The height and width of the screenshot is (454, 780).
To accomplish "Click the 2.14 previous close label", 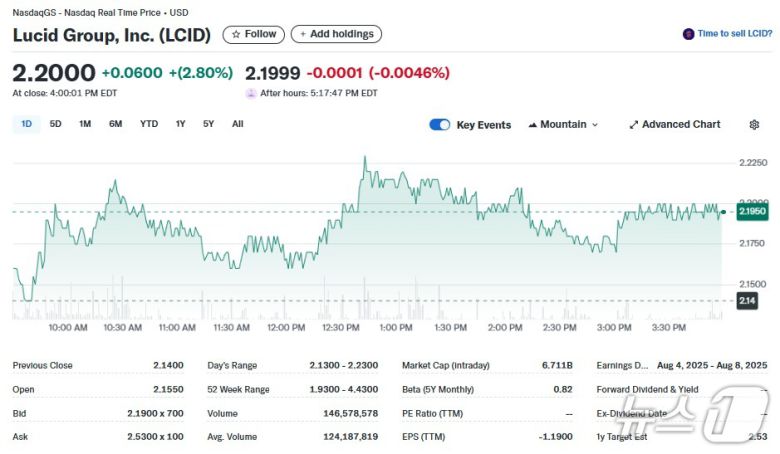I will 747,301.
